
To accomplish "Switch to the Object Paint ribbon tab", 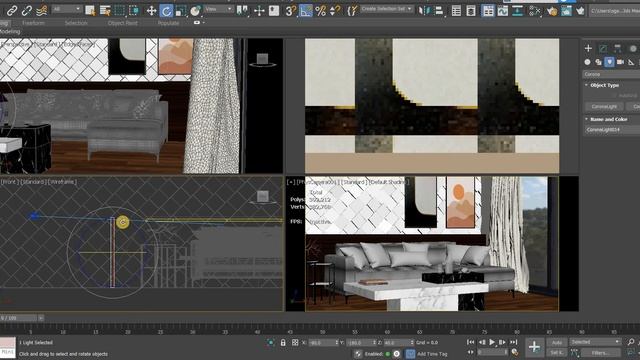I will click(122, 23).
